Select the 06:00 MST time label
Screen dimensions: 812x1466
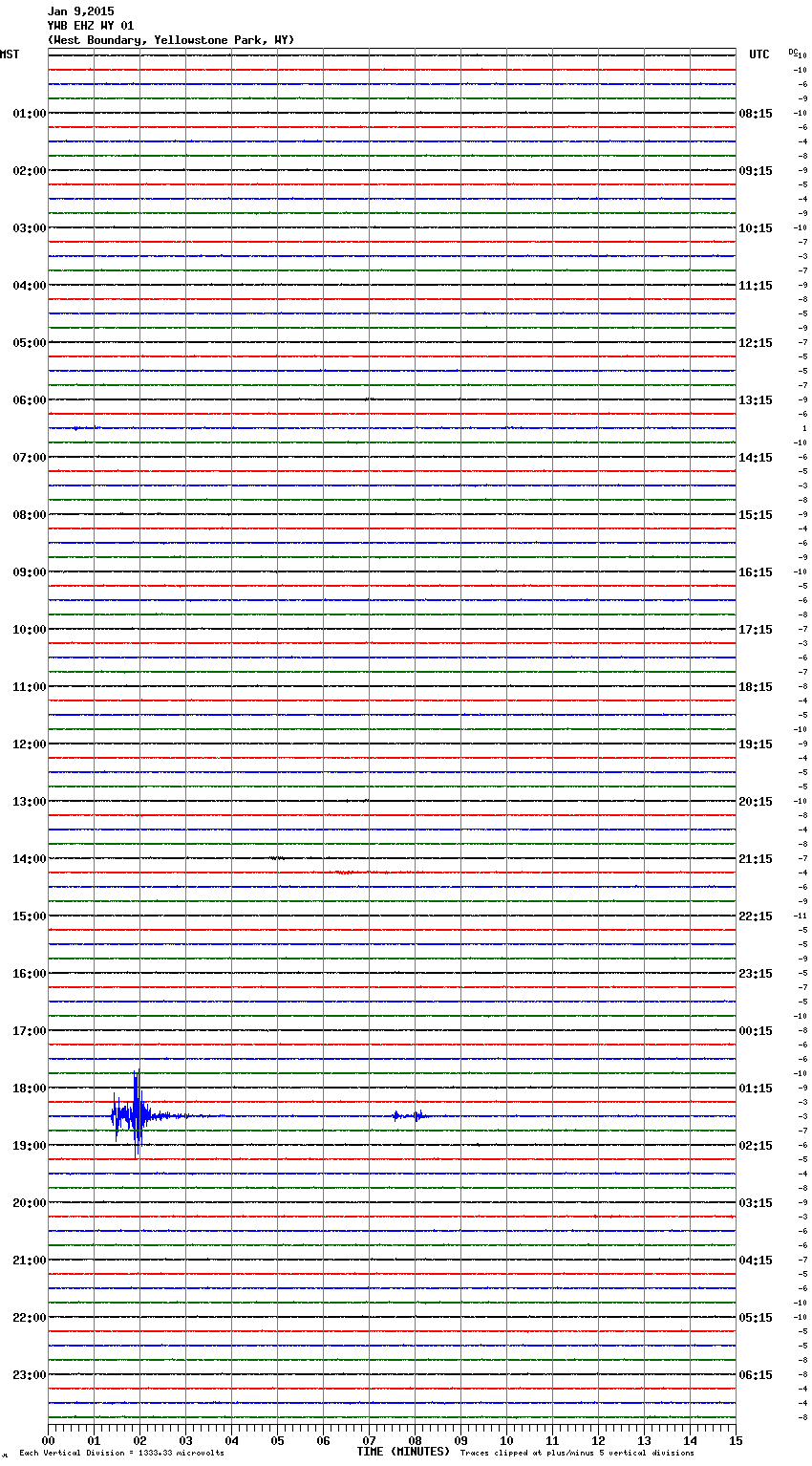point(30,400)
